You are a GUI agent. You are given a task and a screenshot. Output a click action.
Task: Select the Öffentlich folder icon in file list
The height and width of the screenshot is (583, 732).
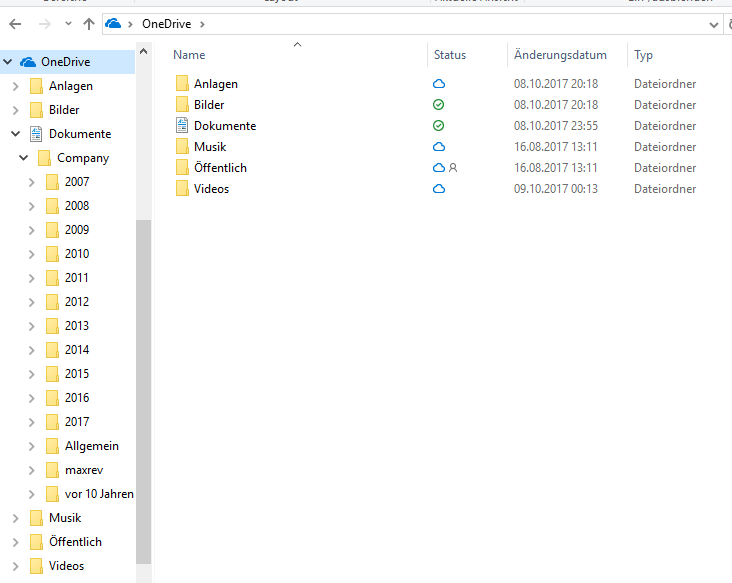(182, 168)
